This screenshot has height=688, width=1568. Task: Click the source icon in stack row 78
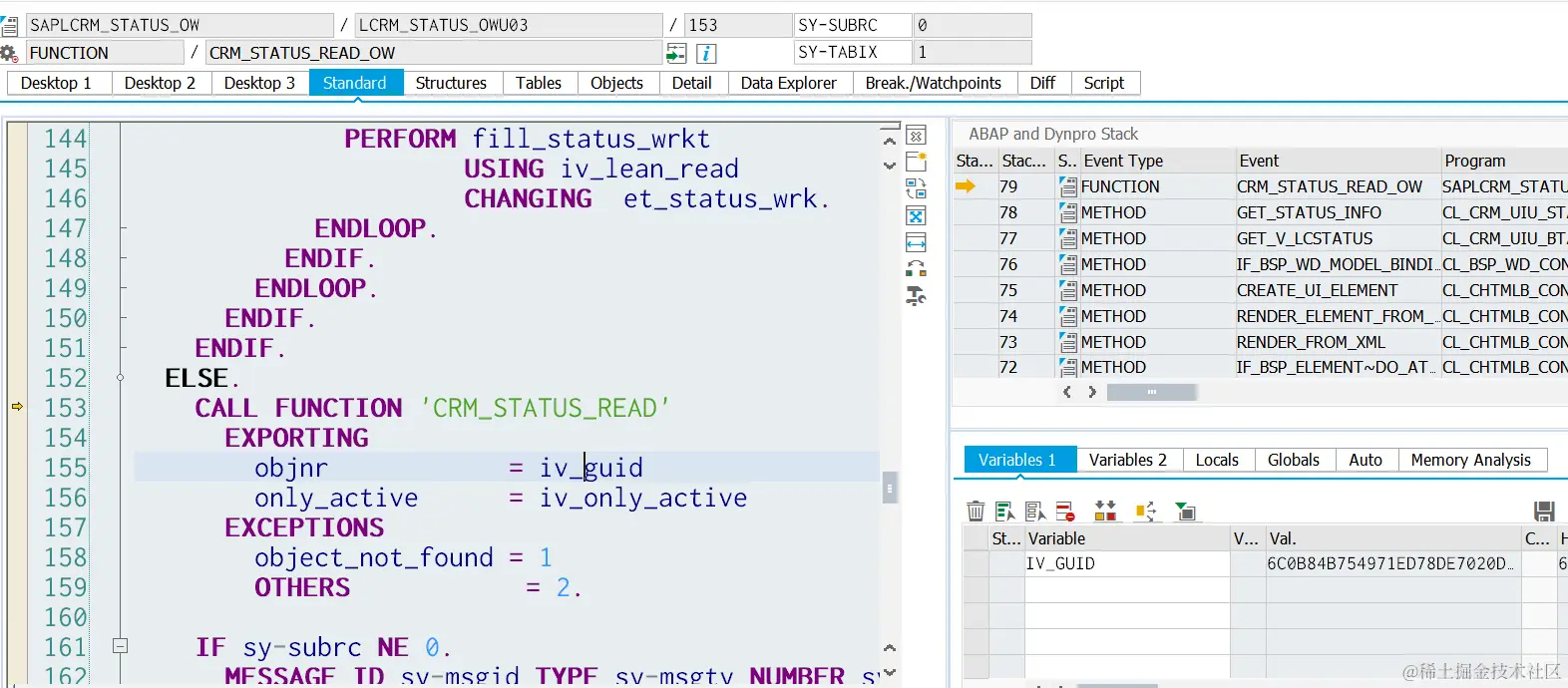point(1068,212)
